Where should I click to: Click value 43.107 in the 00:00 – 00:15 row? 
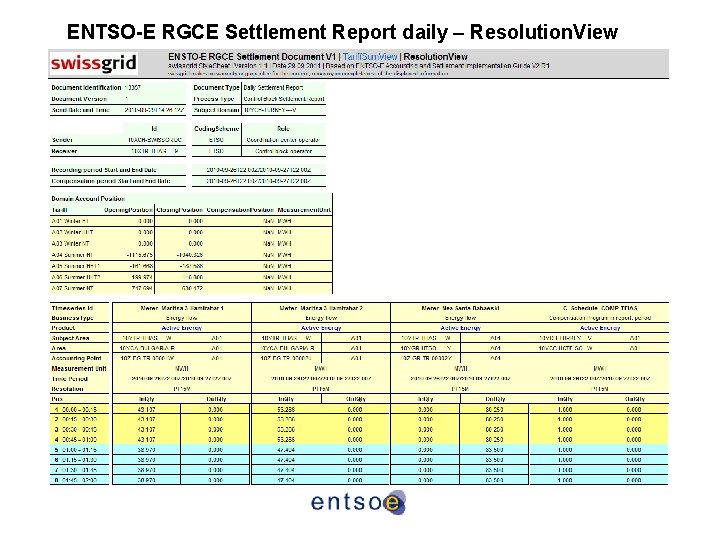(146, 409)
